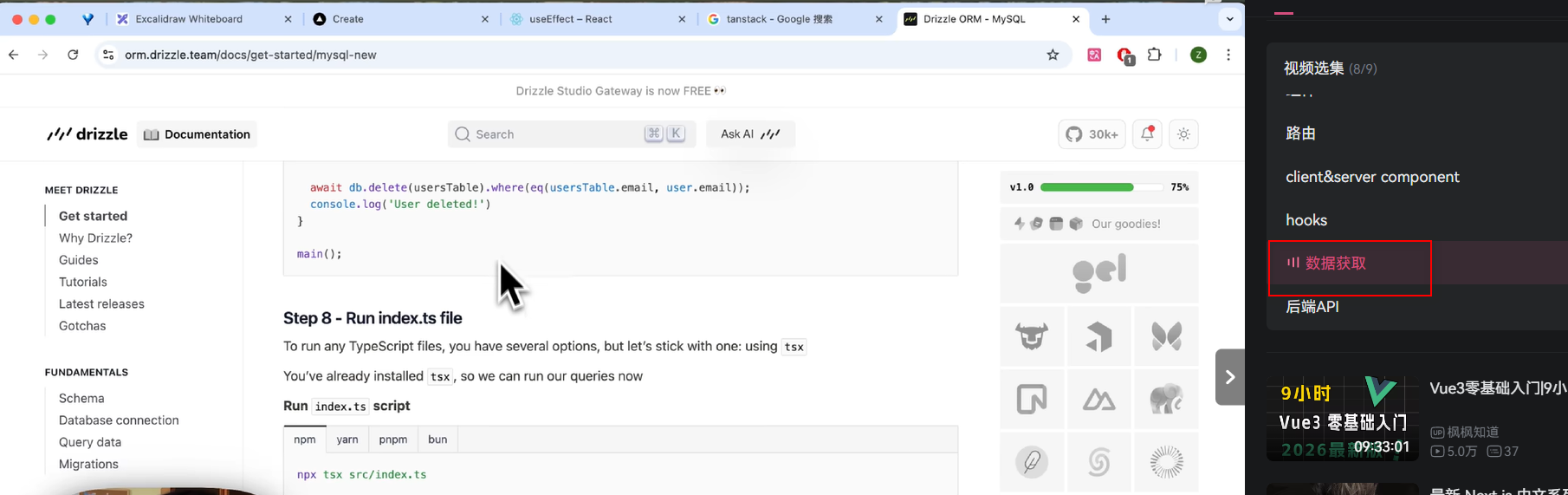Viewport: 1568px width, 495px height.
Task: Switch to the useEffect – React tab
Action: tap(598, 19)
